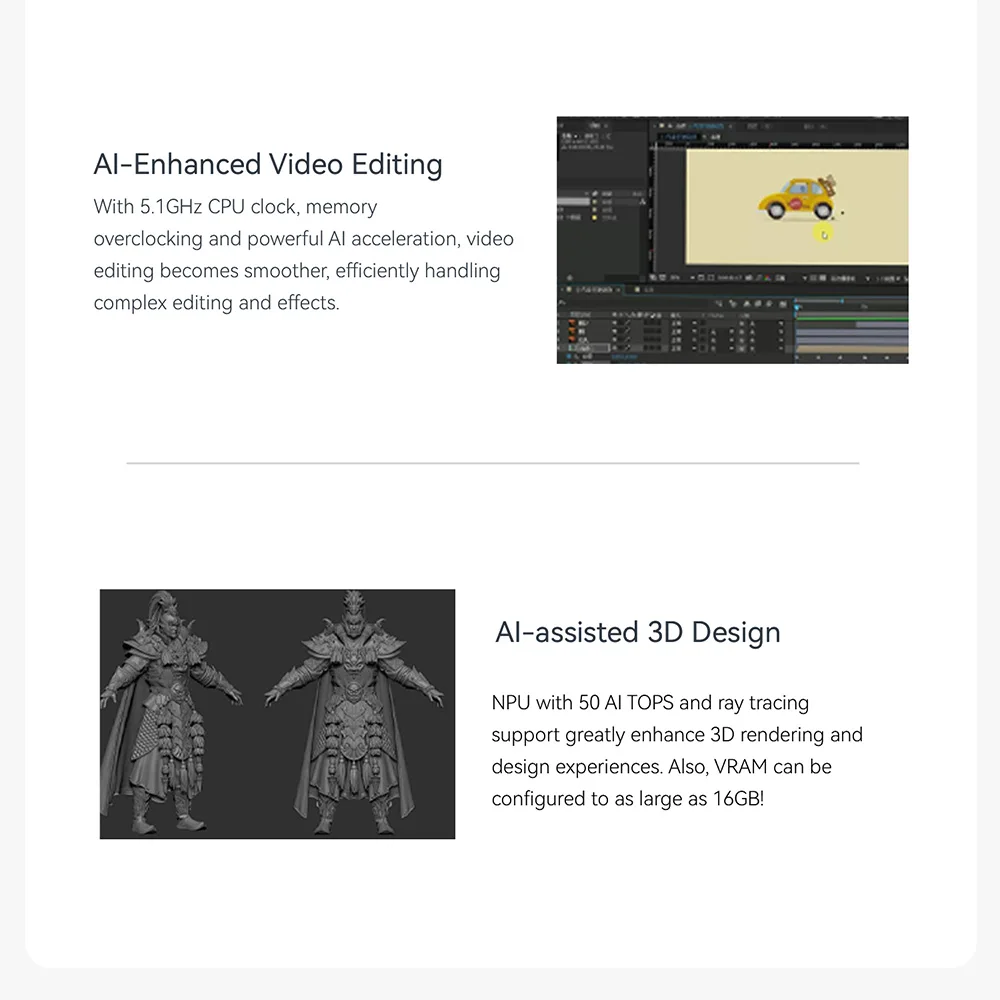
Task: Select the left side-view 3D character model
Action: click(x=170, y=712)
